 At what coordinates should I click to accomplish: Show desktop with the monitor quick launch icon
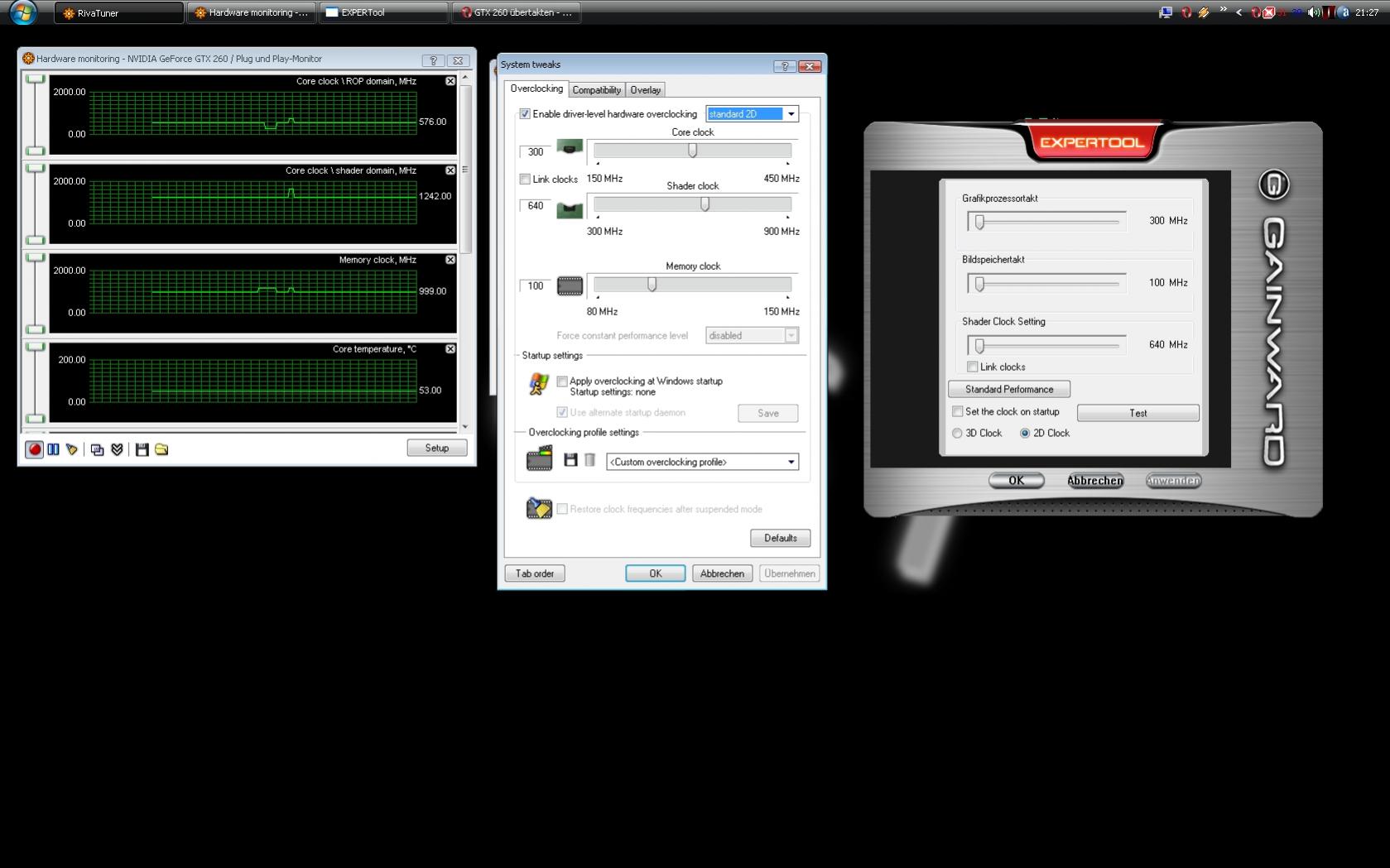click(1166, 12)
